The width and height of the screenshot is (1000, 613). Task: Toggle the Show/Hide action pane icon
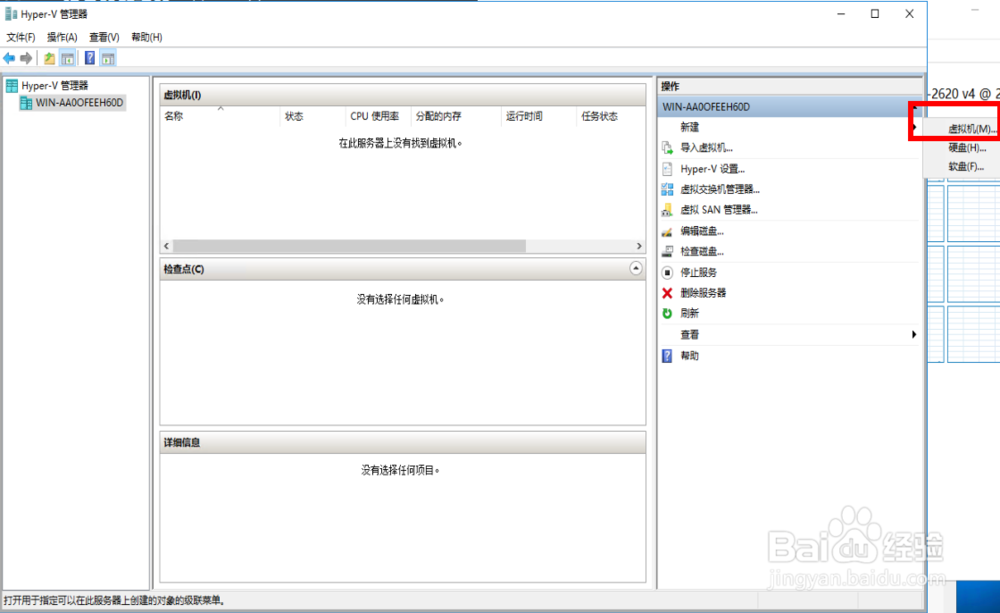pyautogui.click(x=108, y=59)
